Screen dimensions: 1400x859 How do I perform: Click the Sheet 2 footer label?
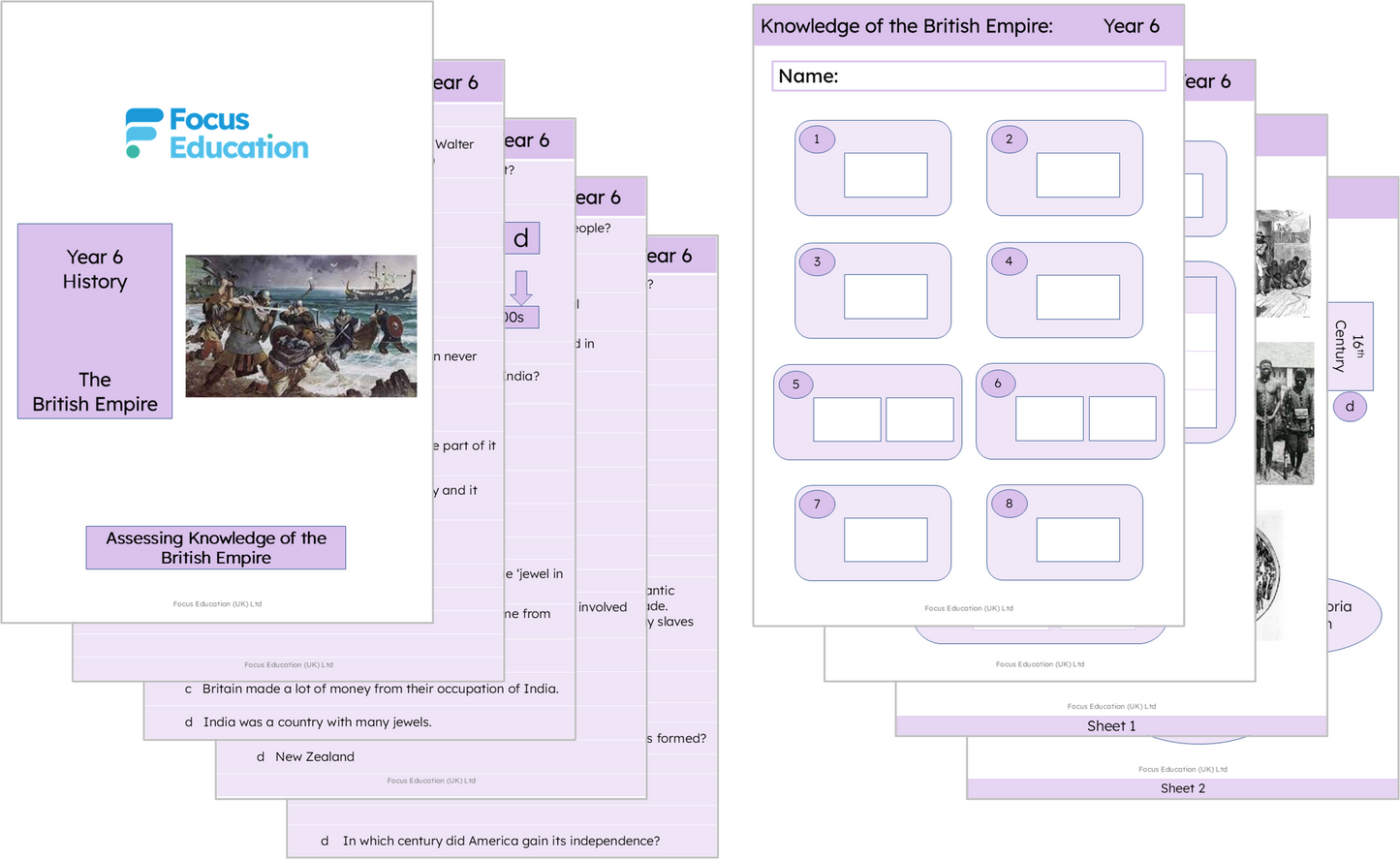click(1183, 788)
